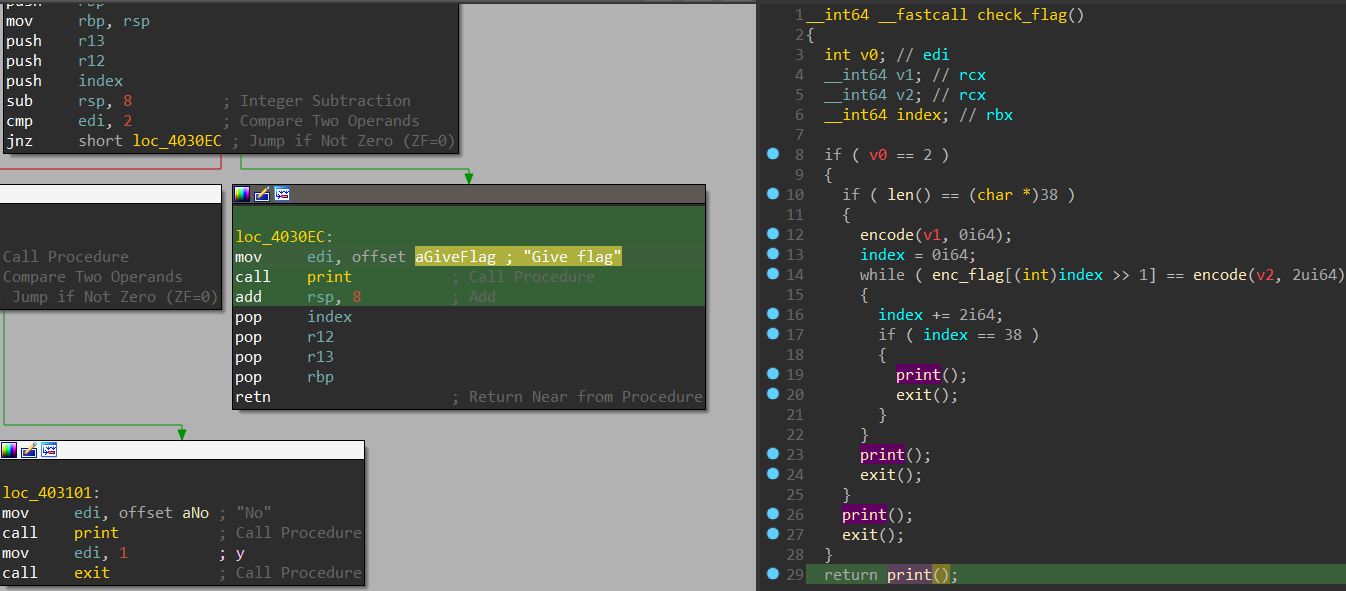The image size is (1346, 591).
Task: Click the graph group icon of the loc_4030EC node
Action: [x=282, y=194]
